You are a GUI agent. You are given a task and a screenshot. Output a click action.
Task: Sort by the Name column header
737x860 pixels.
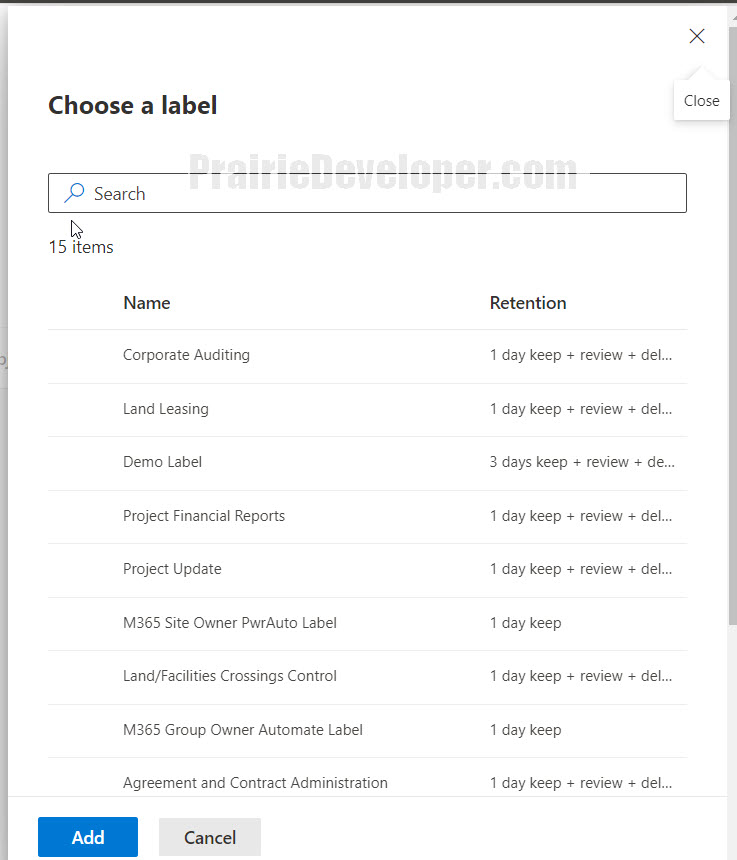pyautogui.click(x=147, y=303)
